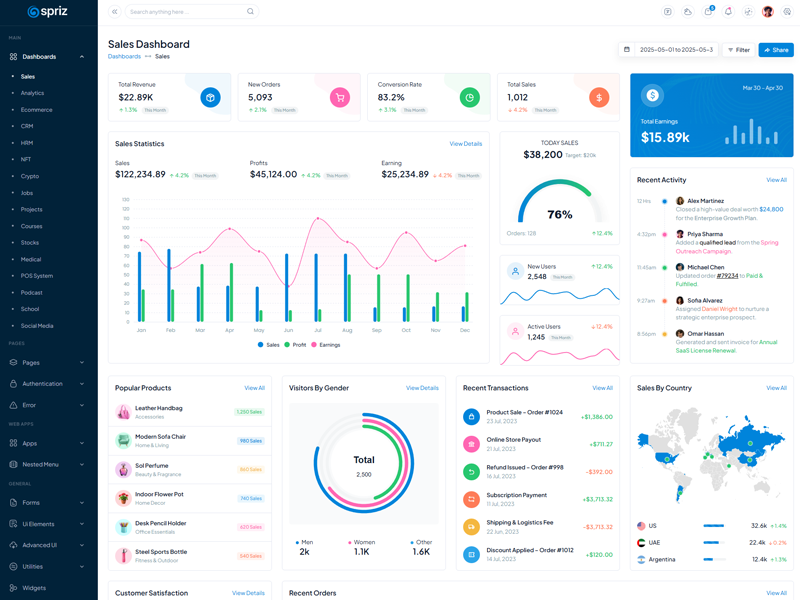Toggle the Sales series in chart legend
This screenshot has width=800, height=600.
pyautogui.click(x=268, y=344)
